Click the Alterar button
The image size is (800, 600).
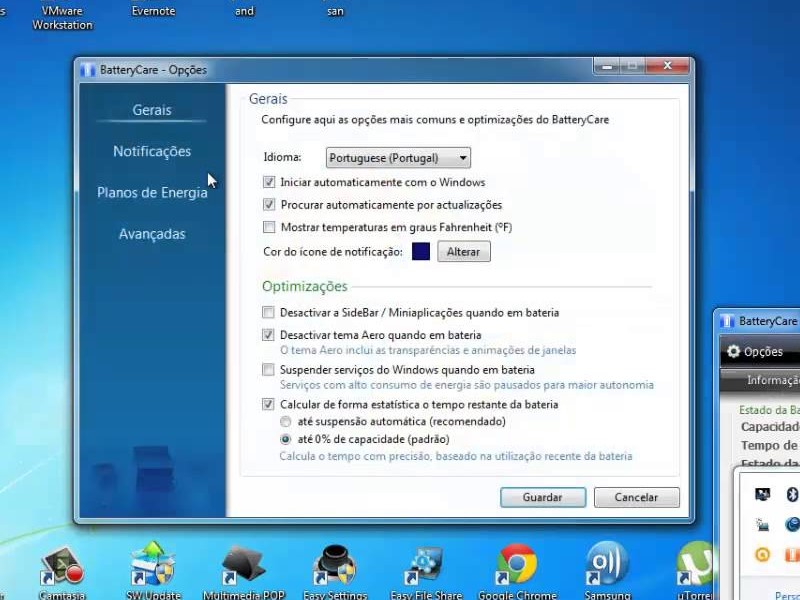click(x=463, y=252)
